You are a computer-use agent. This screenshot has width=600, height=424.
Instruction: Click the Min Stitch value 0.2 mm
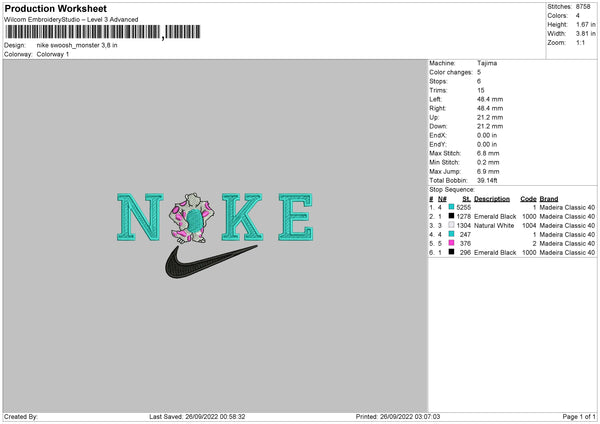coord(488,162)
